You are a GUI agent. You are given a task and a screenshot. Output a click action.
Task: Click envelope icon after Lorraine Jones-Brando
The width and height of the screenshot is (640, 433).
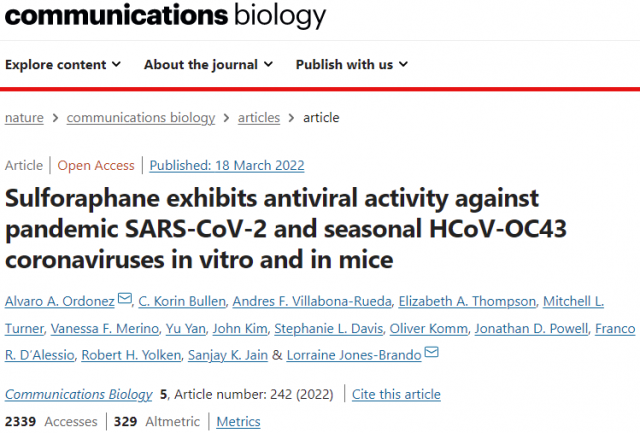pos(431,352)
